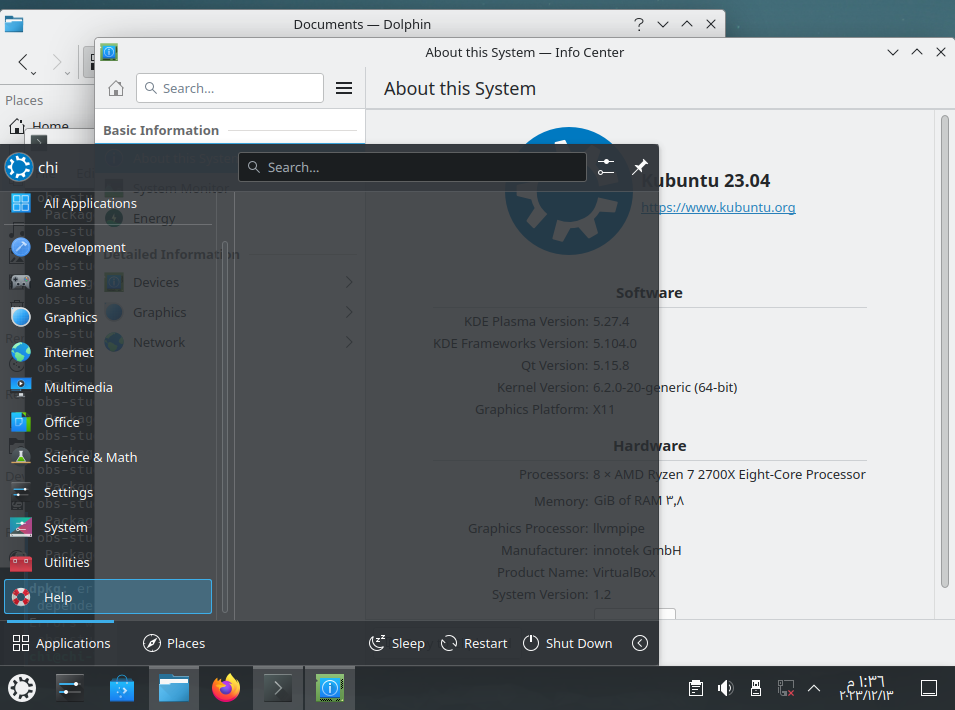Viewport: 955px width, 710px height.
Task: Click the Restart button
Action: [x=474, y=643]
